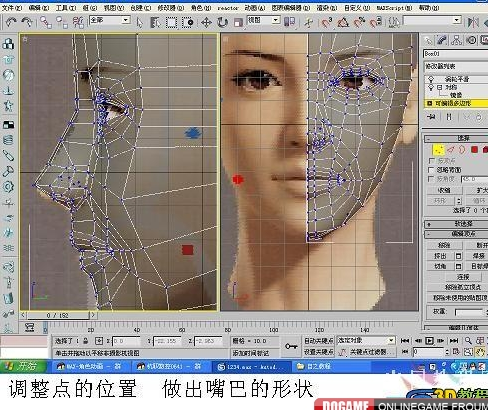Select the Edge sub-object level icon

[451, 150]
